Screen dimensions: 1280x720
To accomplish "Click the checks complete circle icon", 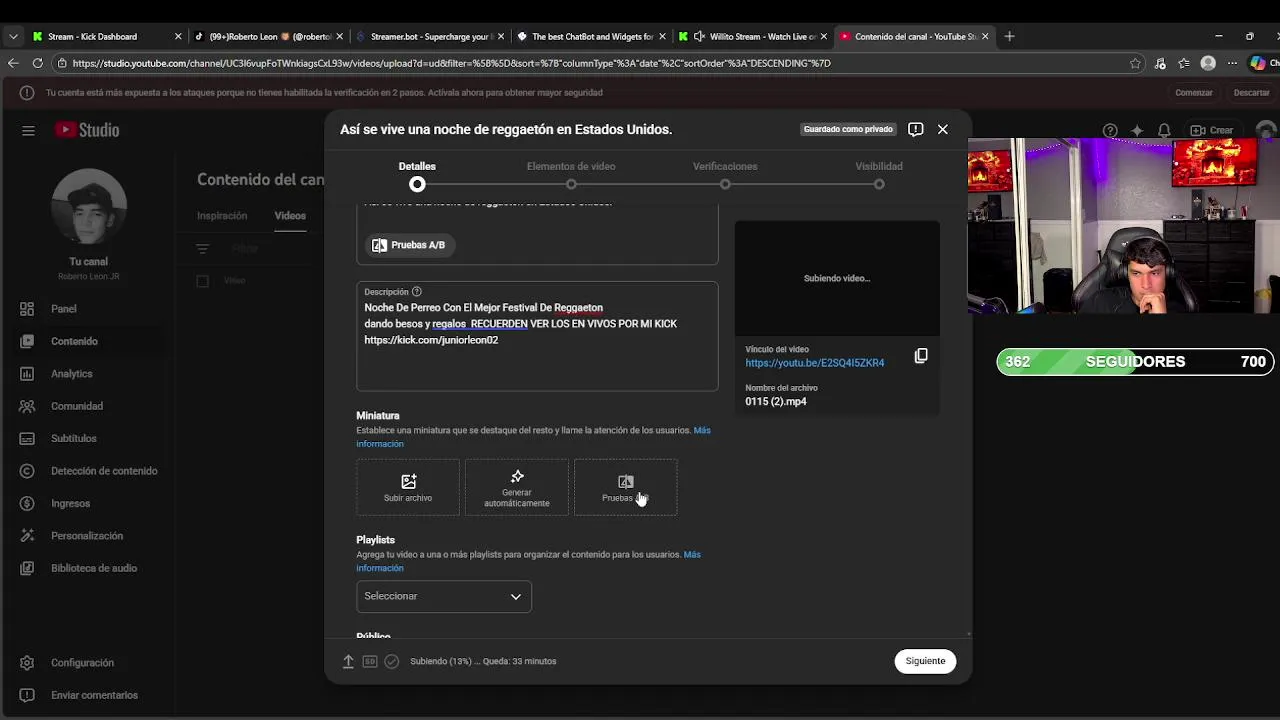I will (392, 661).
